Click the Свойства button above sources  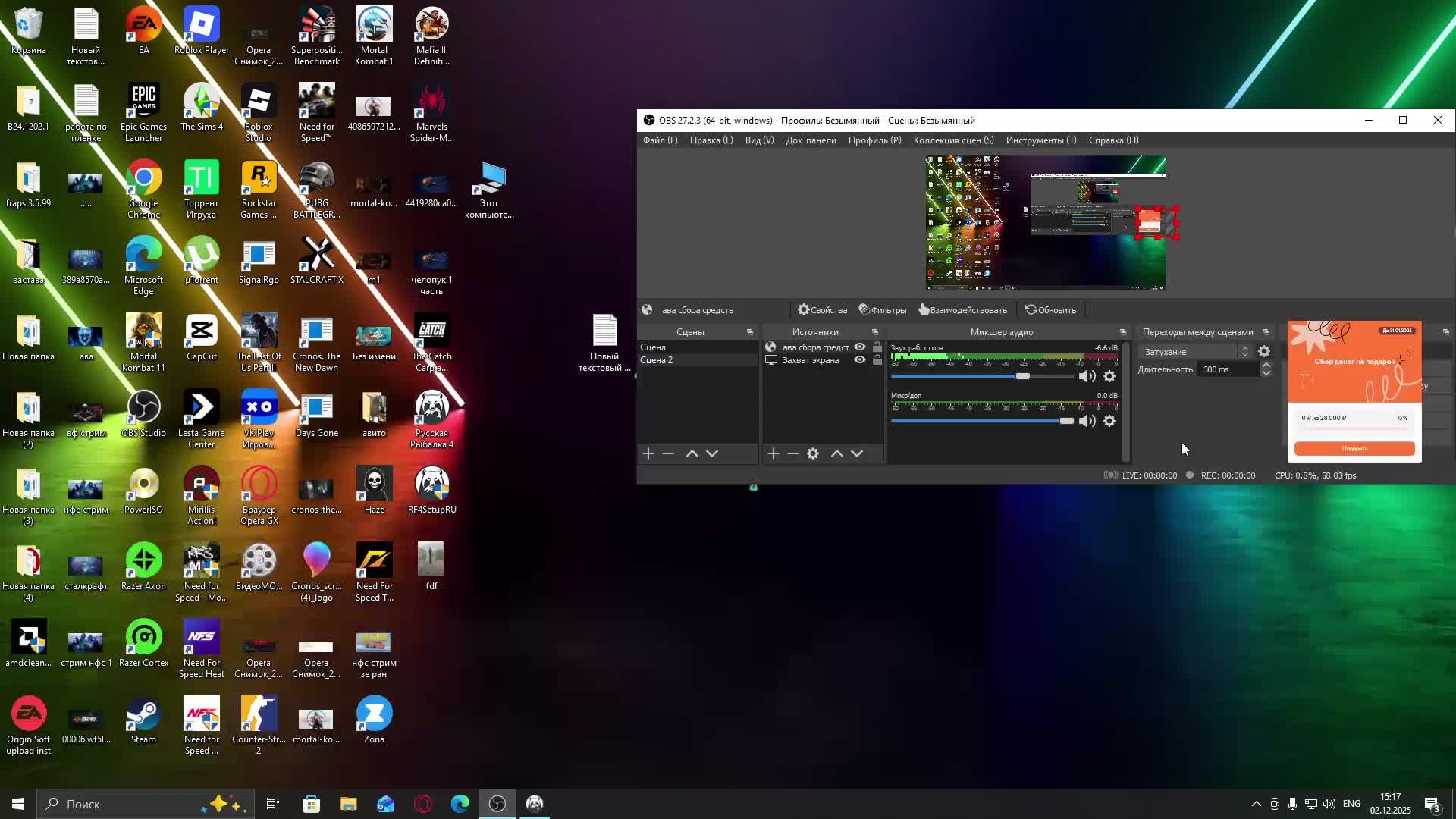[x=822, y=310]
